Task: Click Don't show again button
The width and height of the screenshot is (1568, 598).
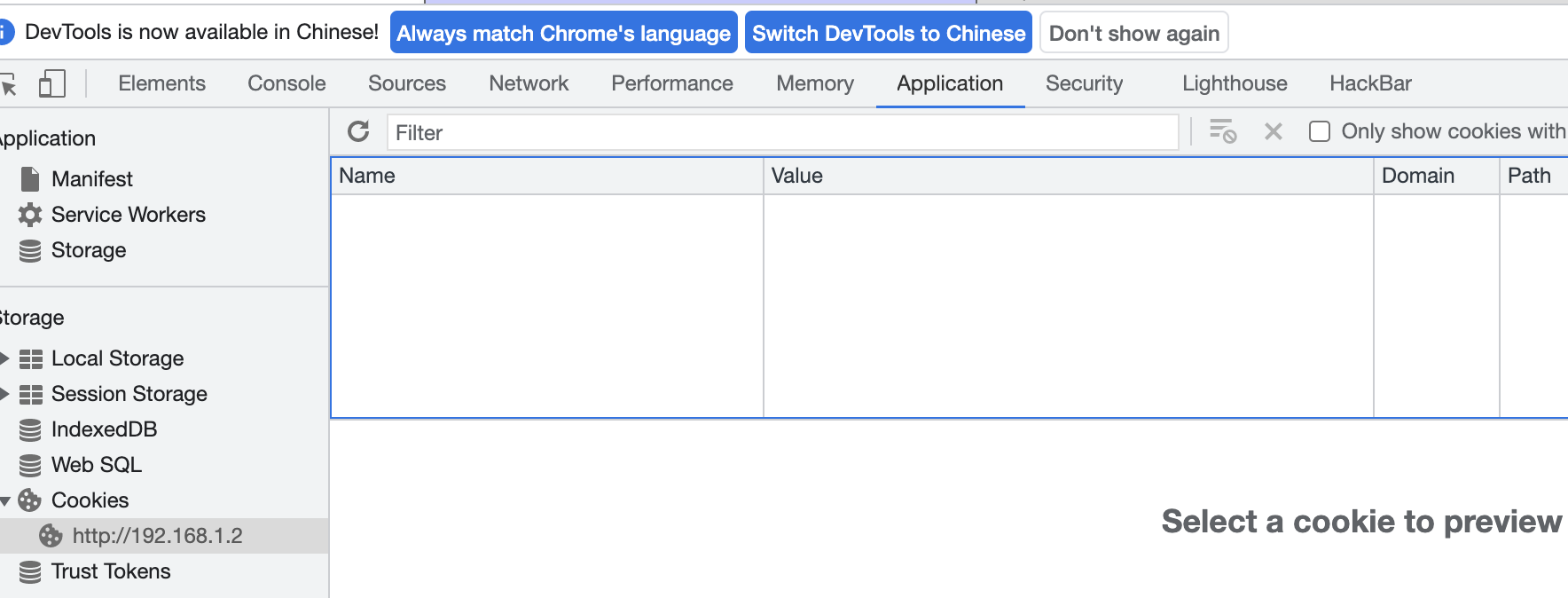Action: (x=1134, y=33)
